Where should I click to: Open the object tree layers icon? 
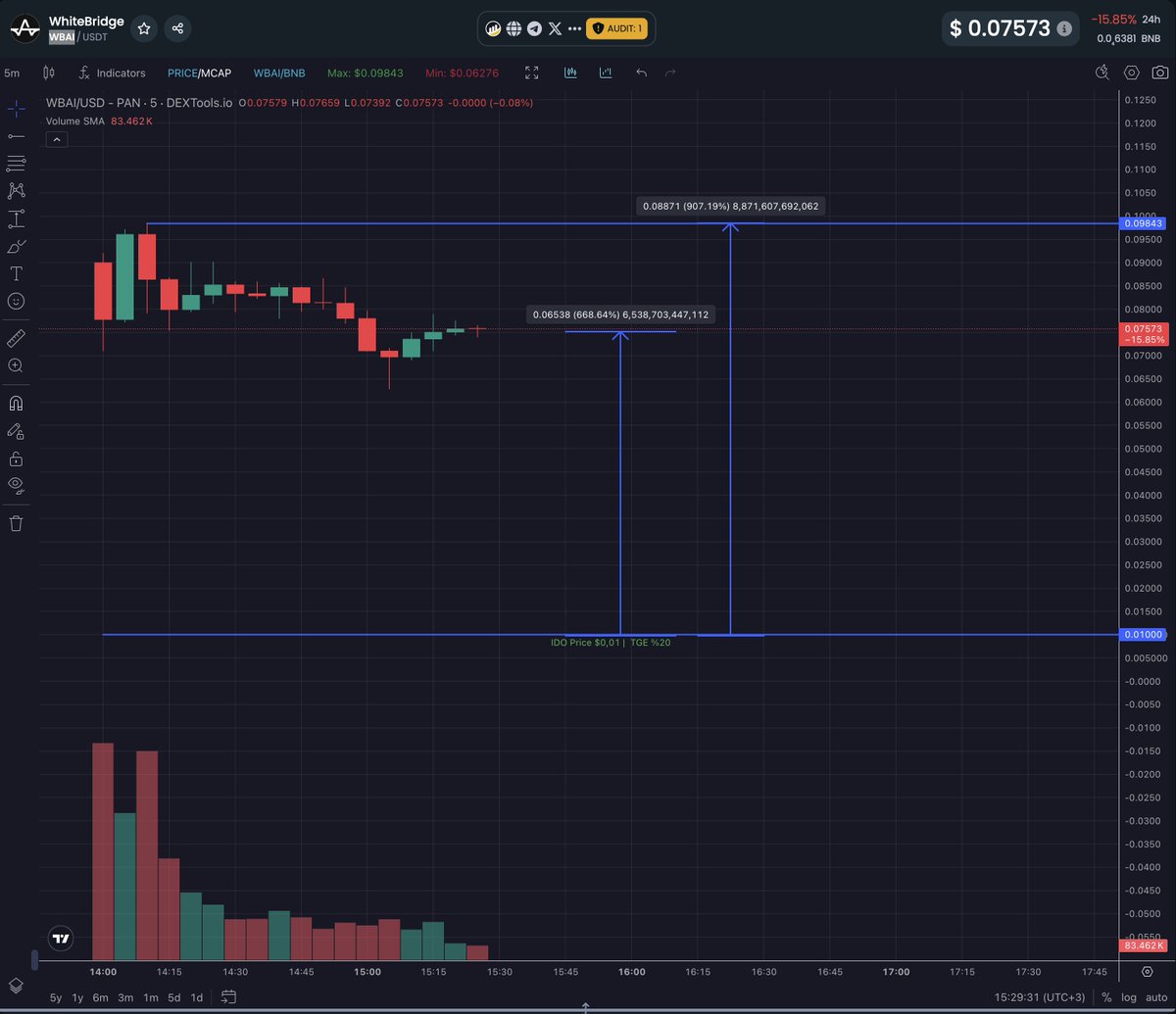click(16, 986)
